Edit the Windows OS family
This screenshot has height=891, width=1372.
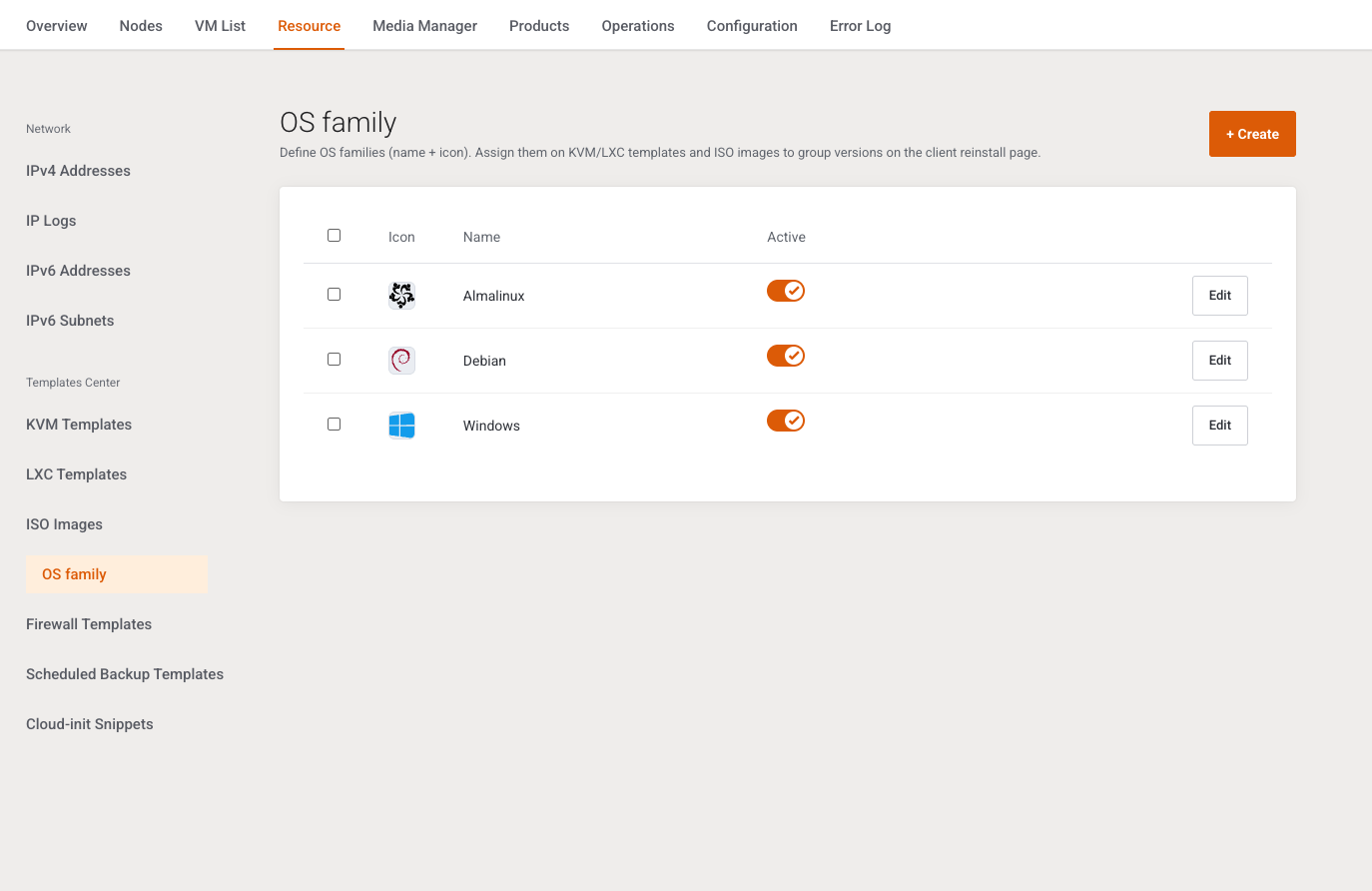1220,426
